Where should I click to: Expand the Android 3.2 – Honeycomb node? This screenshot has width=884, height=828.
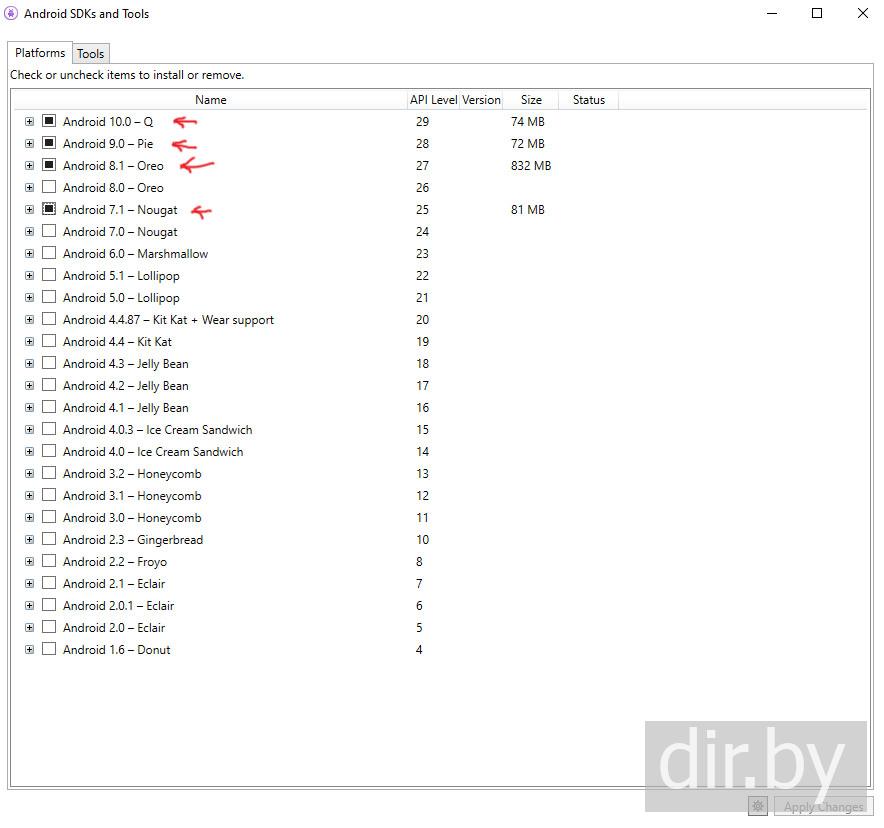[29, 473]
